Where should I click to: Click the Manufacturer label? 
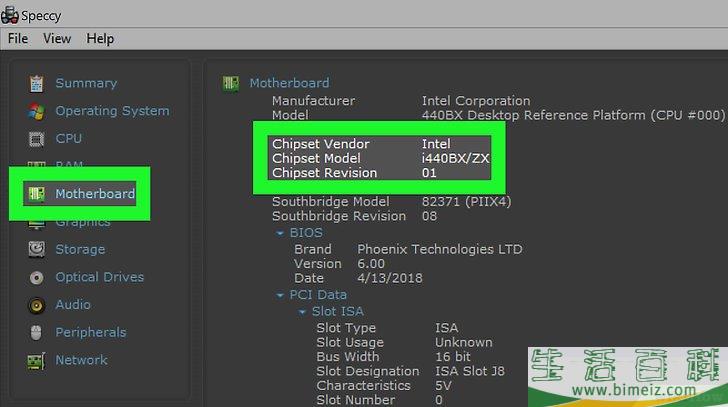click(x=313, y=101)
